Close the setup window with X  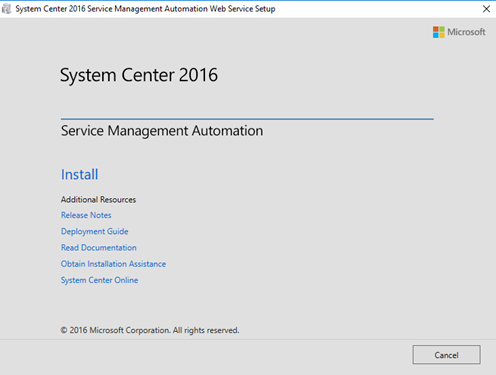coord(486,9)
